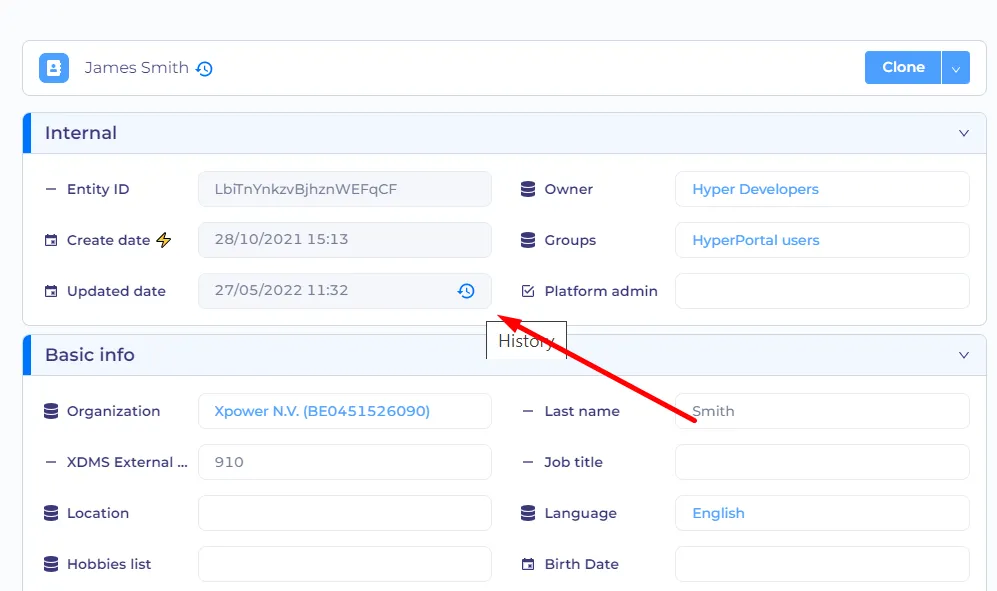Click database icon beside Hobbies list label
Viewport: 997px width, 591px height.
click(x=51, y=564)
